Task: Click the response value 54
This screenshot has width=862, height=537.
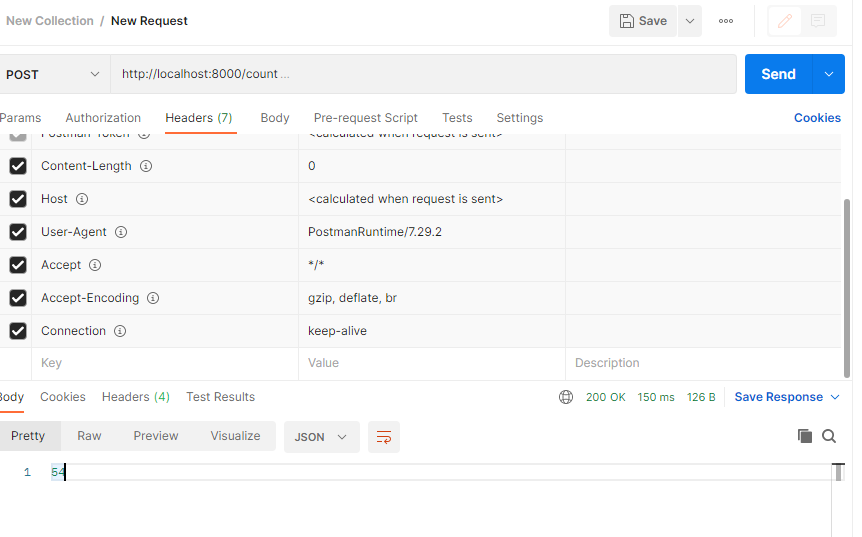Action: pos(58,472)
